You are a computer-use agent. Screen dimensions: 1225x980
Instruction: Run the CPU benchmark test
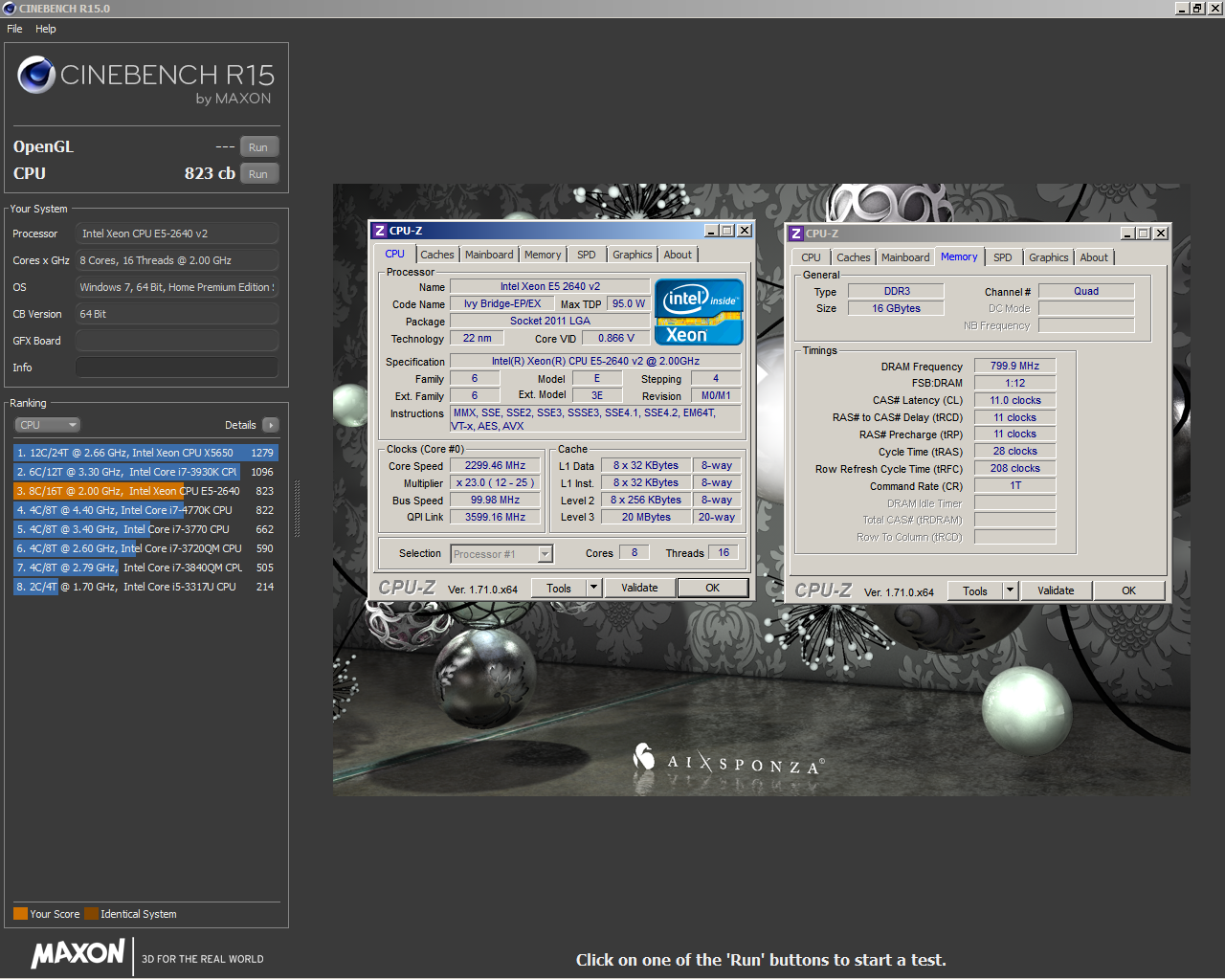pyautogui.click(x=258, y=173)
